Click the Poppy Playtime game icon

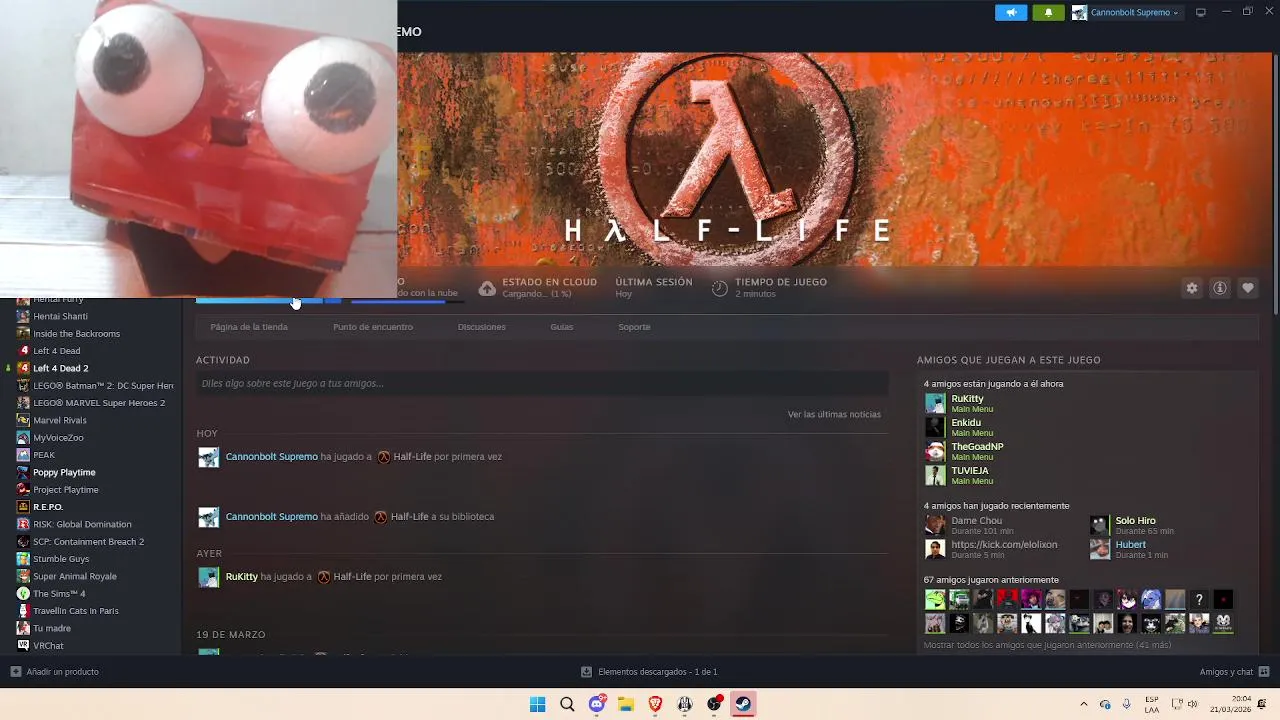coord(24,472)
